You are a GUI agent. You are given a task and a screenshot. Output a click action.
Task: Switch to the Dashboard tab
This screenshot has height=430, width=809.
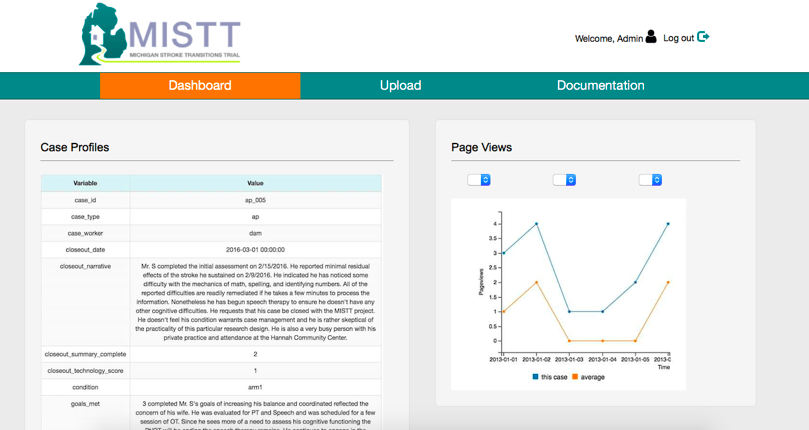(200, 86)
